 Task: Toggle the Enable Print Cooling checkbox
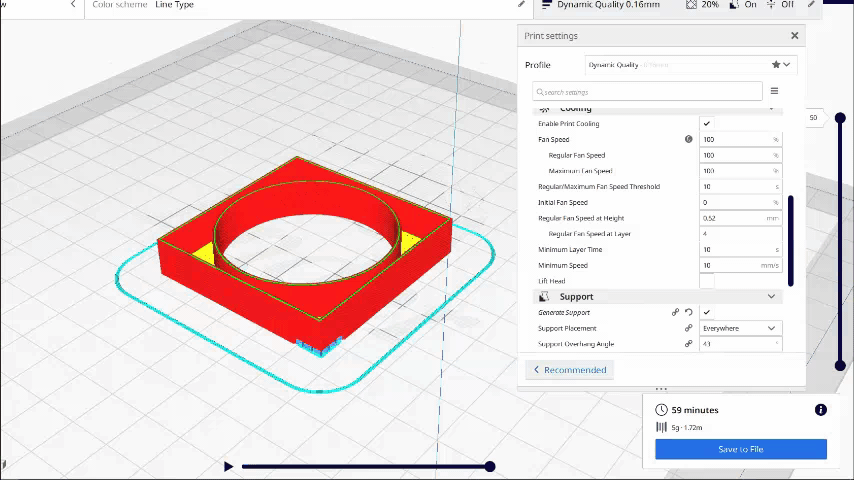click(x=707, y=124)
